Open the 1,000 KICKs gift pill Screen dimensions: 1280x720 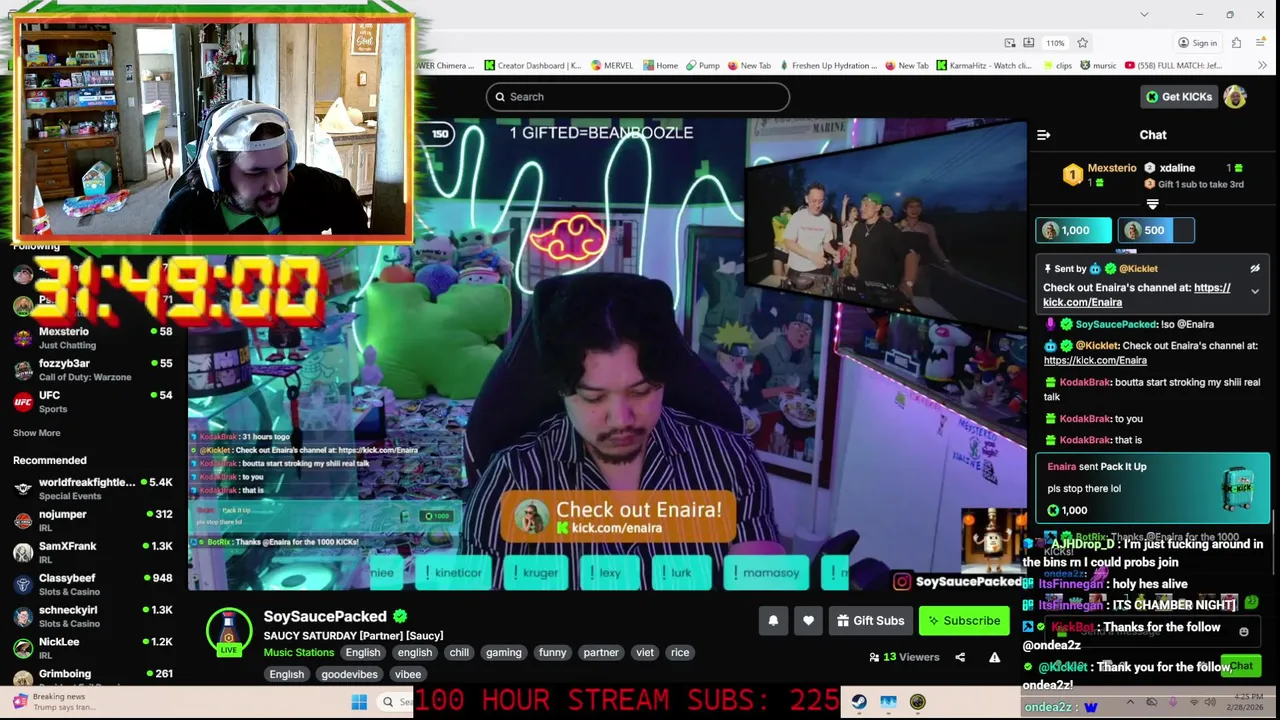pos(1073,230)
